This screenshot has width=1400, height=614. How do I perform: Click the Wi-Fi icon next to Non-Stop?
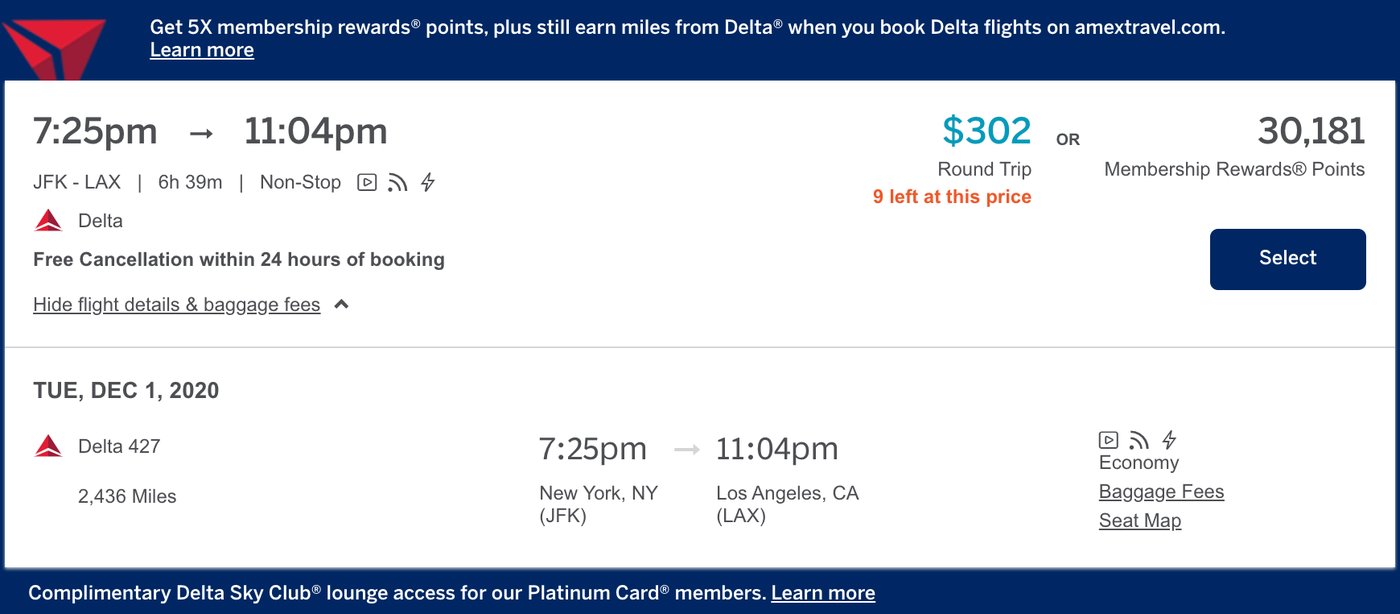coord(397,182)
